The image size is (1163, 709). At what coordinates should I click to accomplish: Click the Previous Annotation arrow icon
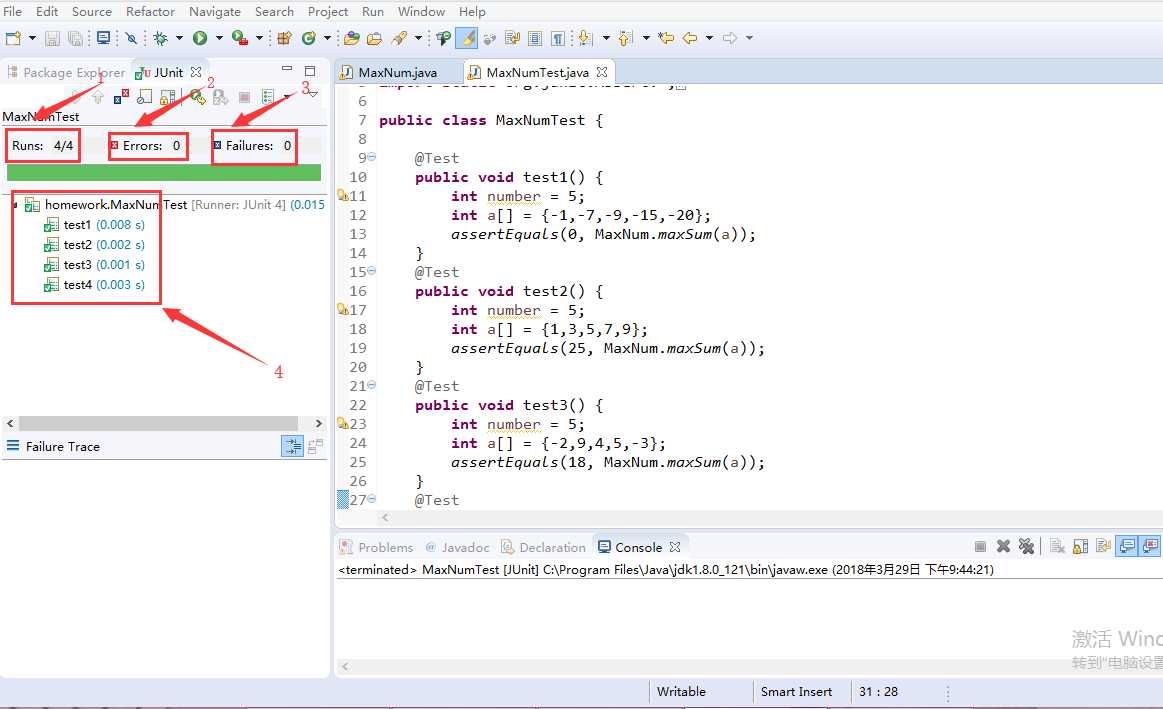tap(625, 38)
